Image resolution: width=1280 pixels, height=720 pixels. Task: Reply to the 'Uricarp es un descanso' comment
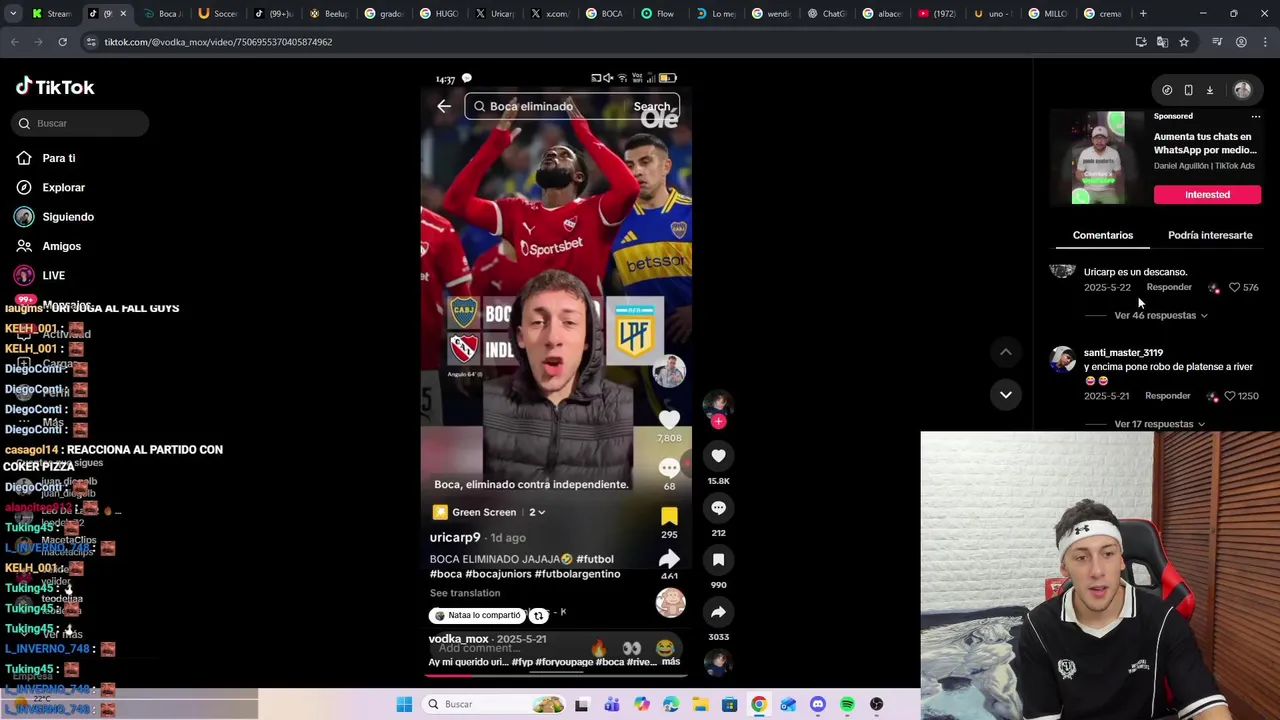1169,287
